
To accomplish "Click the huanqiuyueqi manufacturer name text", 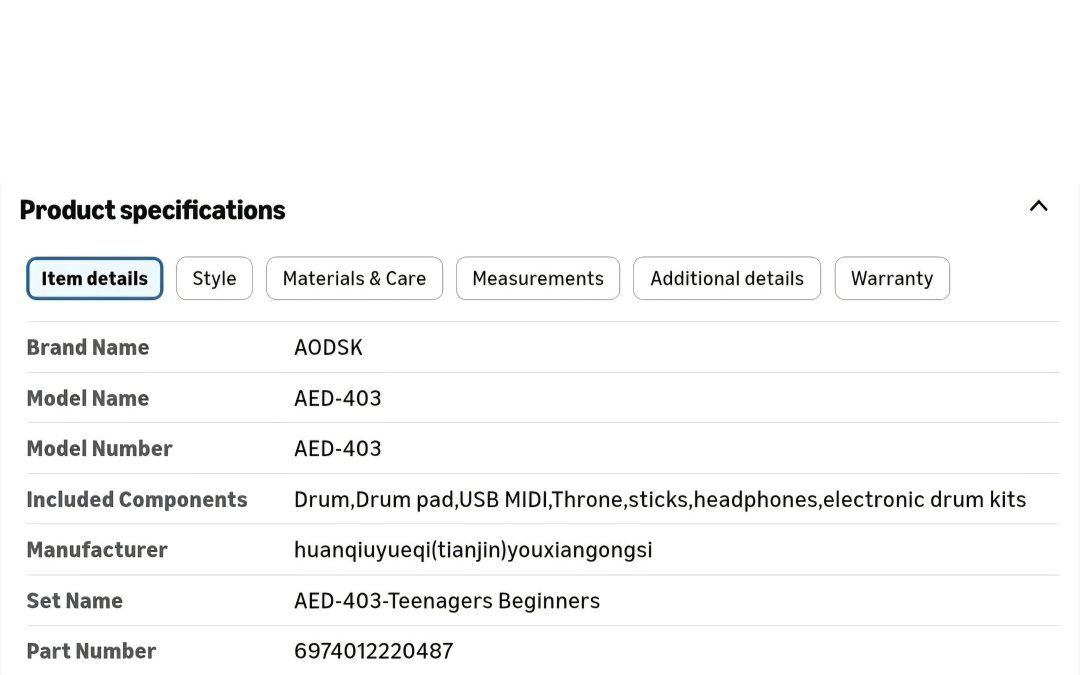I will (472, 550).
